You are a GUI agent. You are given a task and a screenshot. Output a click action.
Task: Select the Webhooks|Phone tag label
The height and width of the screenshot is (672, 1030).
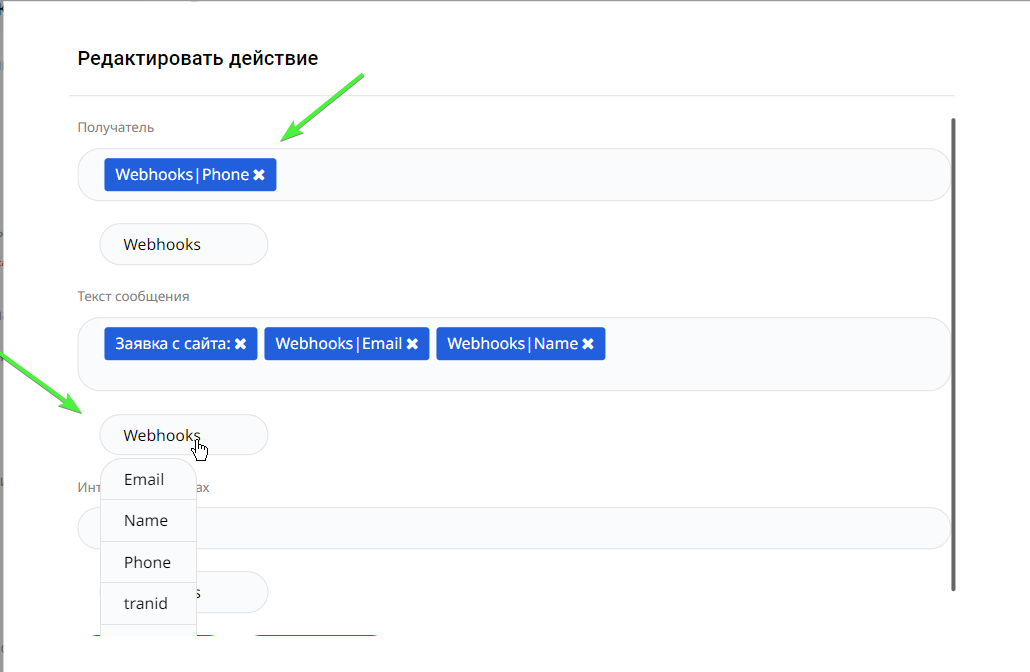[181, 175]
